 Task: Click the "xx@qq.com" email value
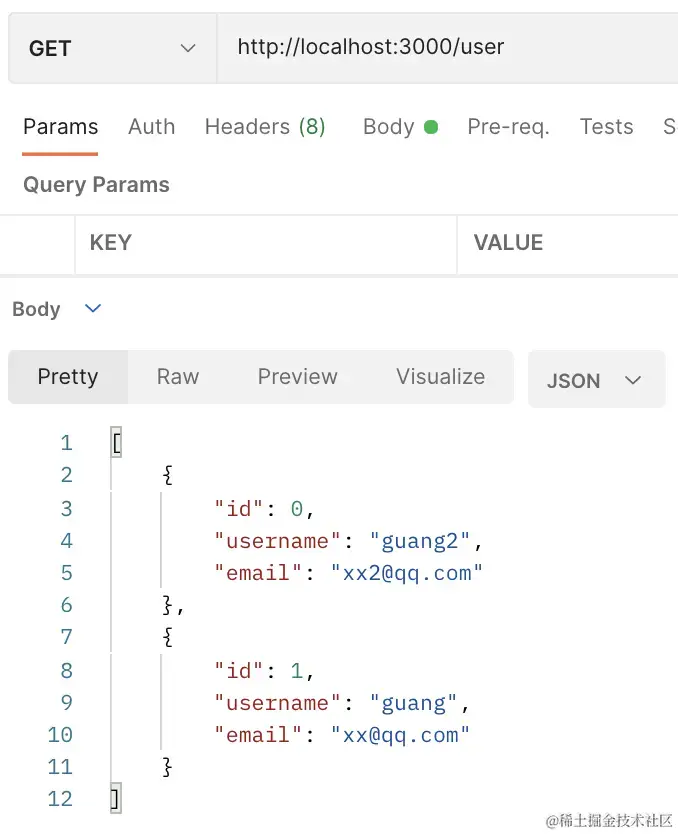(x=401, y=735)
